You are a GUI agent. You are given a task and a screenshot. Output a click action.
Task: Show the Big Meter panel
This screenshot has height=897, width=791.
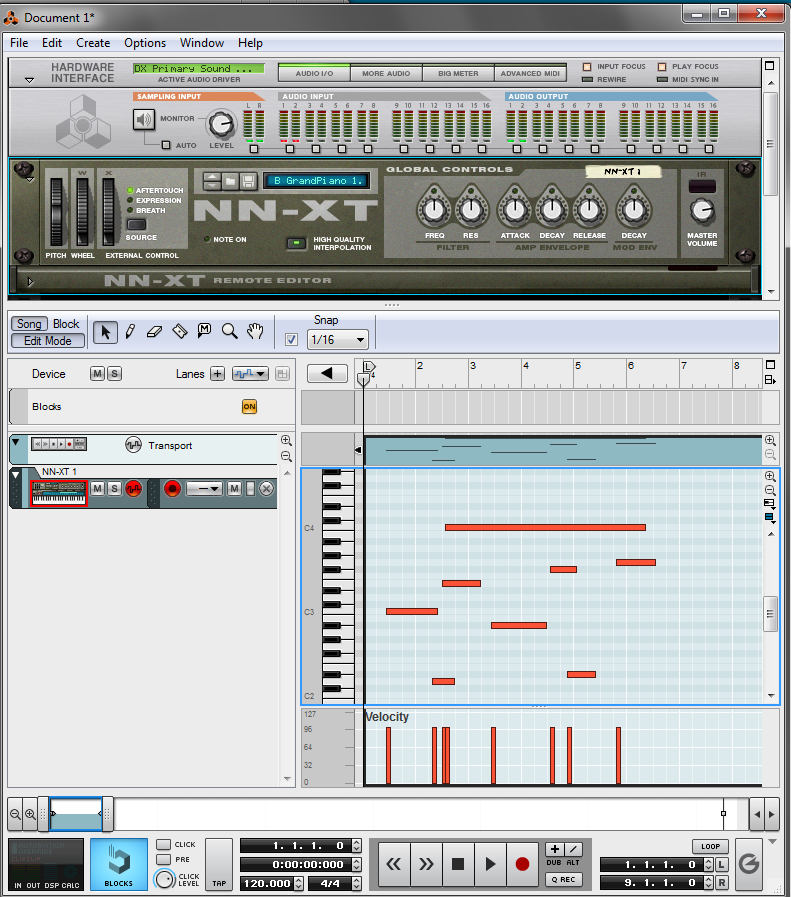[x=458, y=73]
